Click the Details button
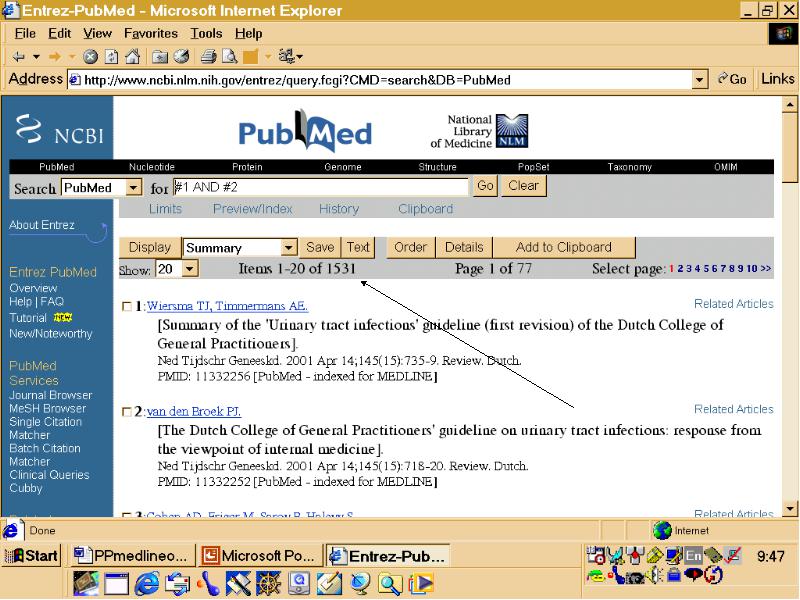 (464, 247)
